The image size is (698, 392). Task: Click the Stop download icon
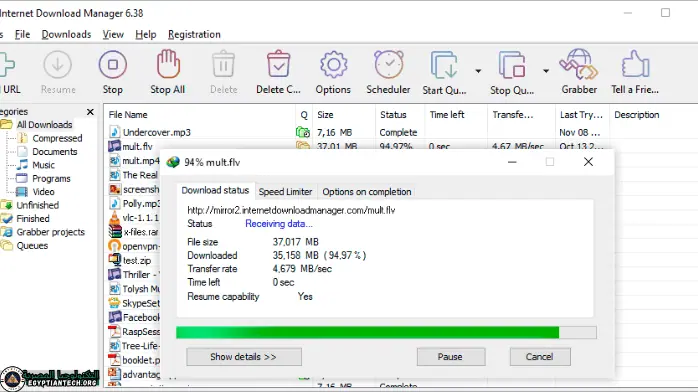[x=113, y=65]
